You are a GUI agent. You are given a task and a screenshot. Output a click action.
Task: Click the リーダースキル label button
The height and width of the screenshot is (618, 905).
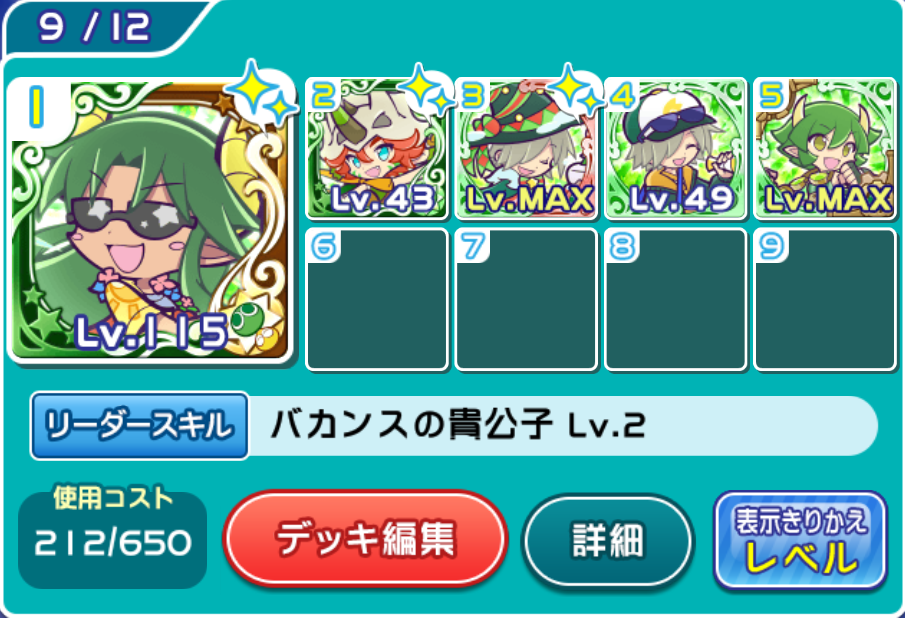tap(140, 426)
